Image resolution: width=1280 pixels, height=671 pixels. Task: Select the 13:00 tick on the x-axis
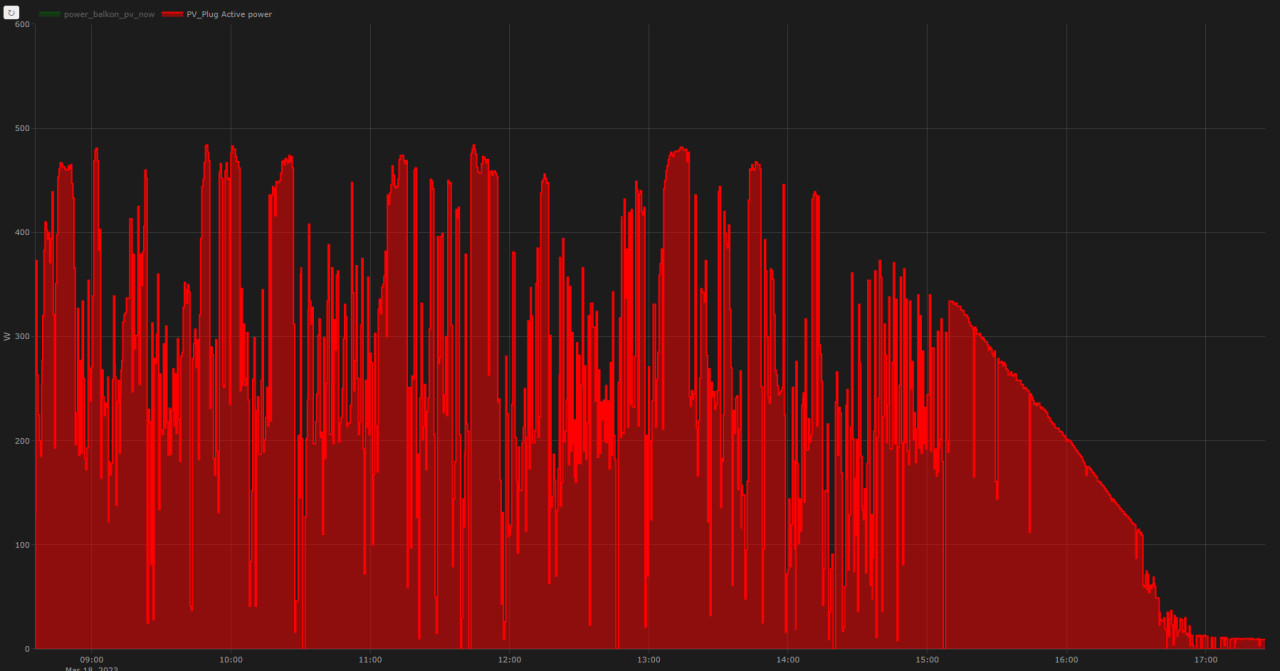648,660
